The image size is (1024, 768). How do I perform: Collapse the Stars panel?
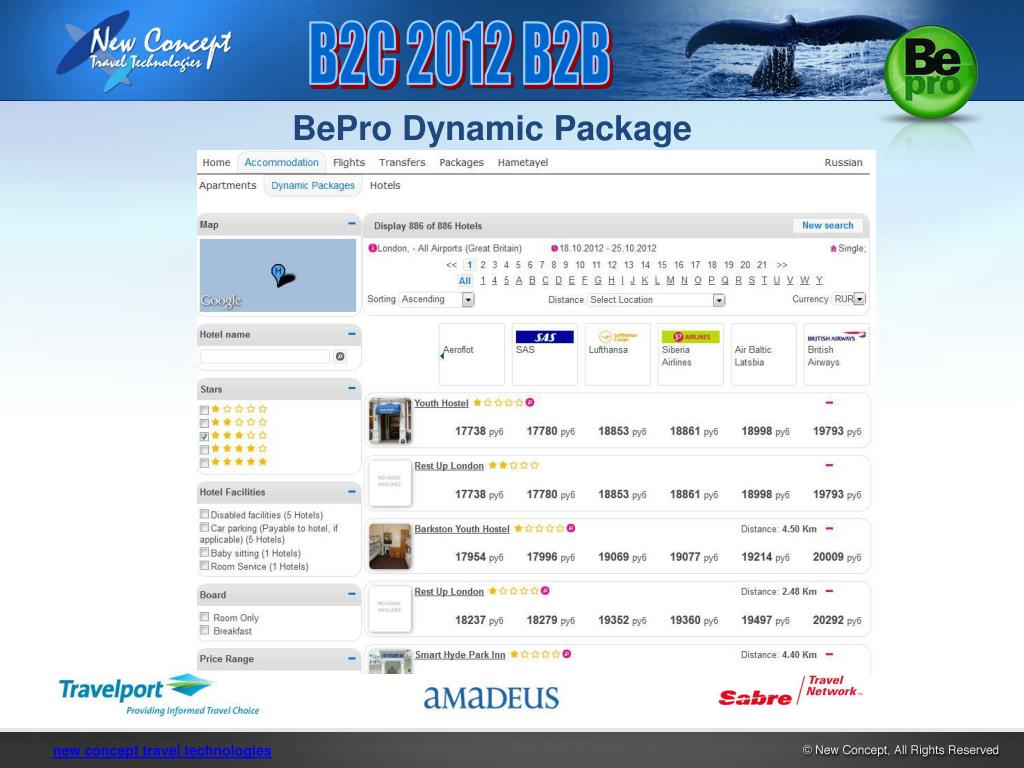(x=352, y=388)
